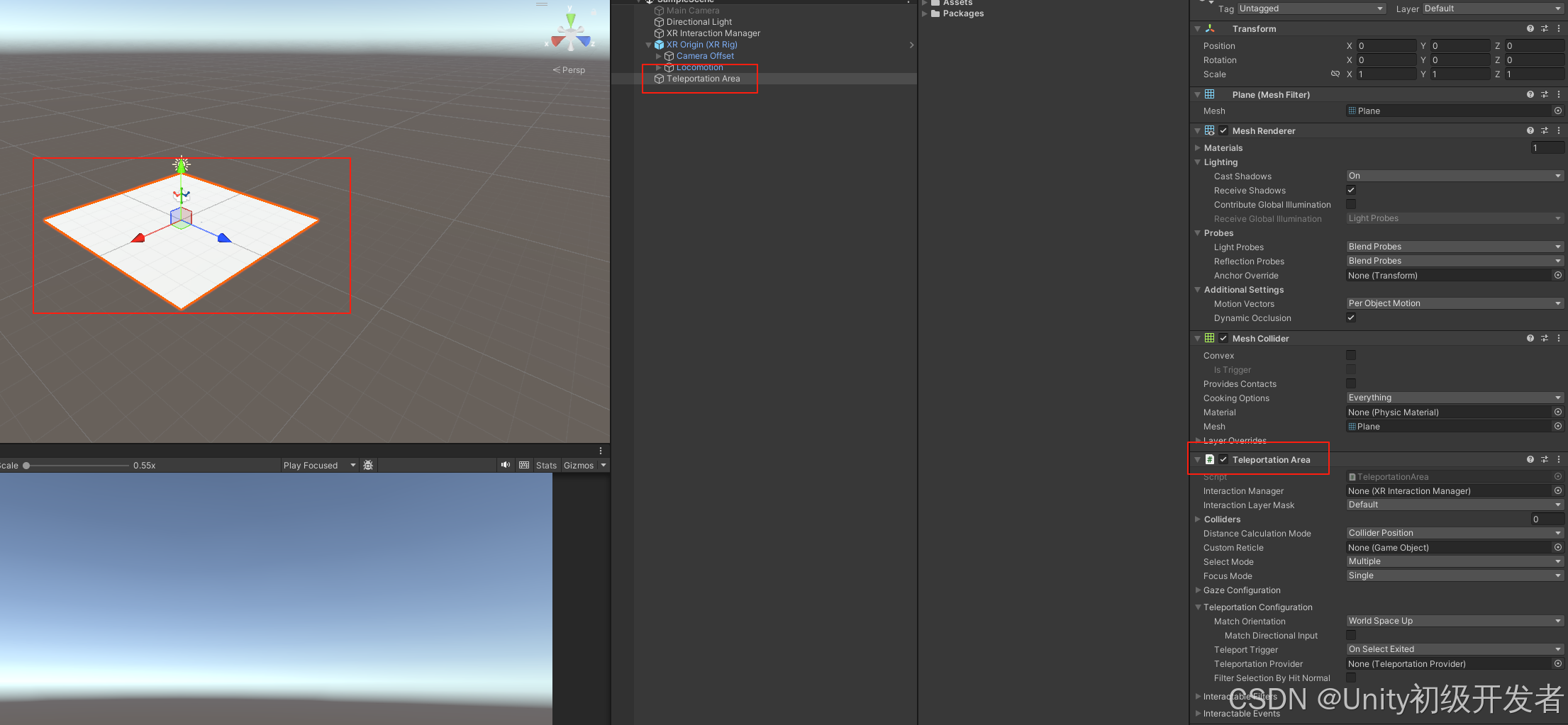
Task: Collapse XR Origin hierarchy item
Action: point(648,45)
